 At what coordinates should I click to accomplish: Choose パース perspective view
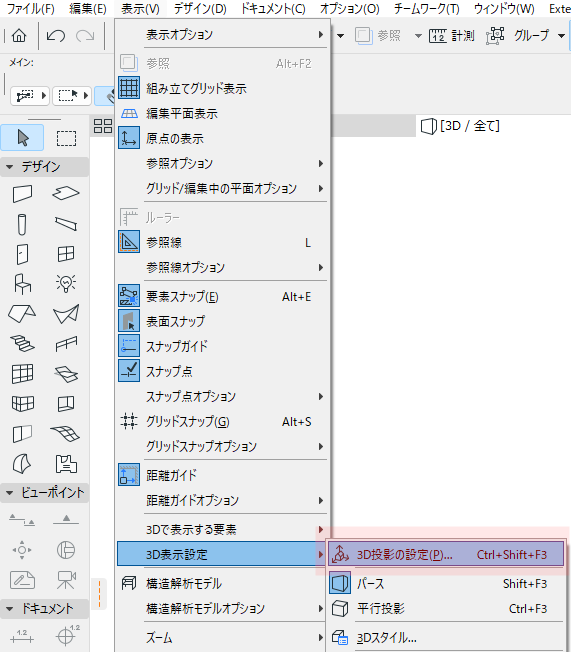[x=446, y=583]
